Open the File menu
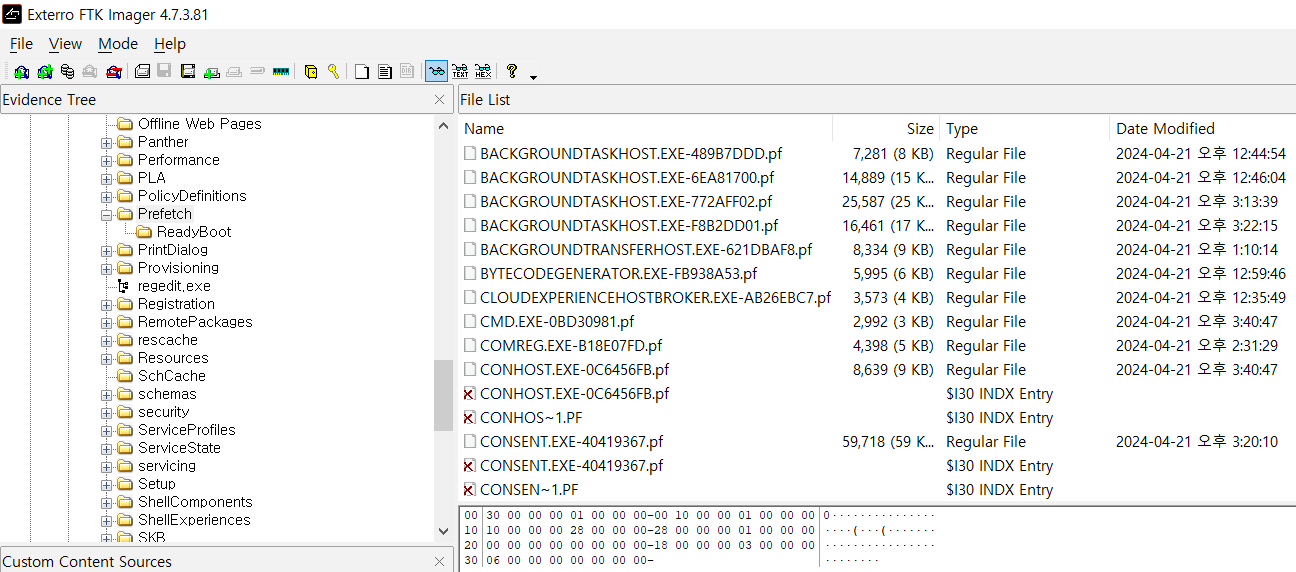This screenshot has height=572, width=1296. (21, 44)
